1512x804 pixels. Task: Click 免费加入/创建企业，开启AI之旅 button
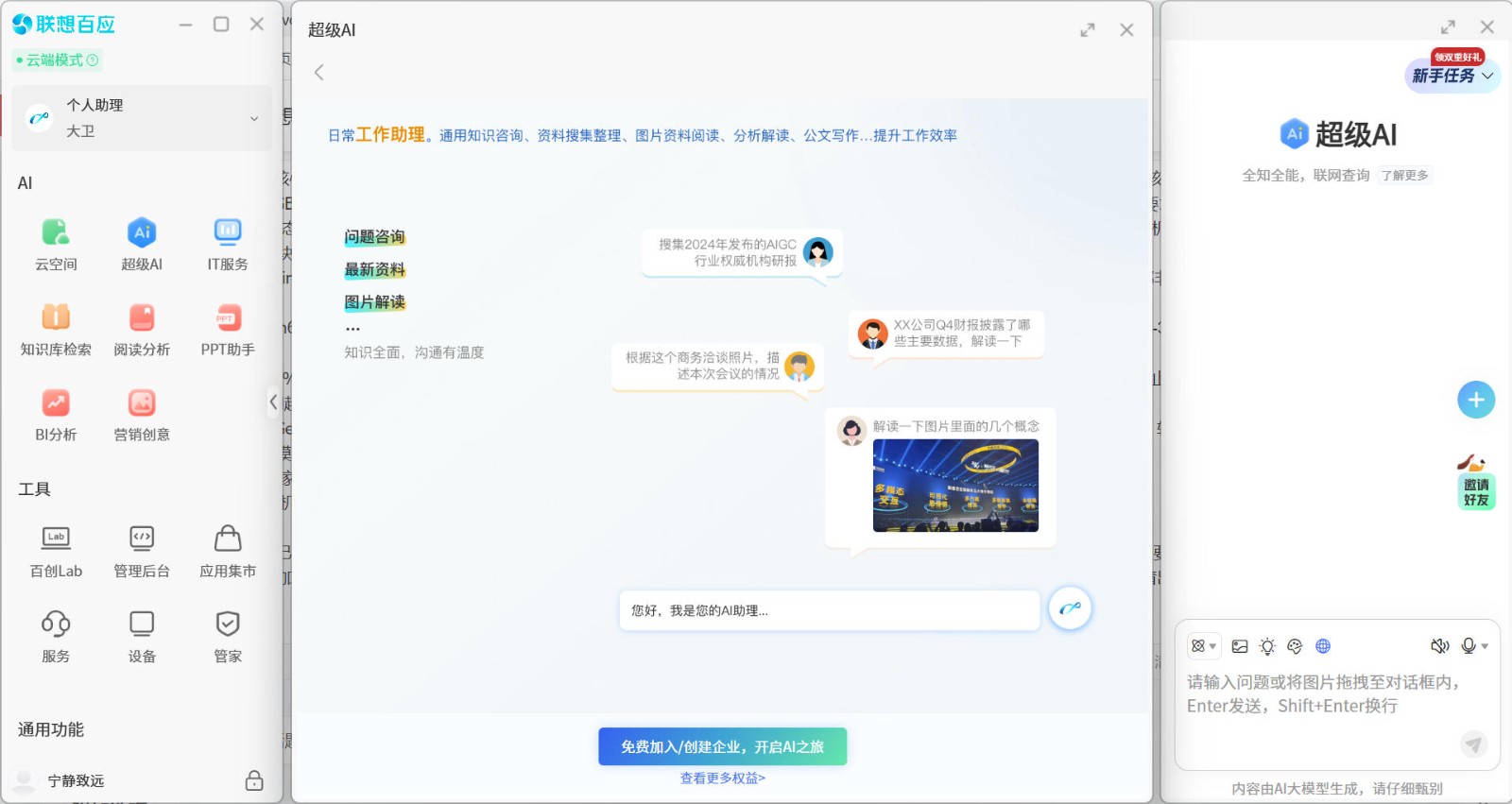[x=722, y=746]
